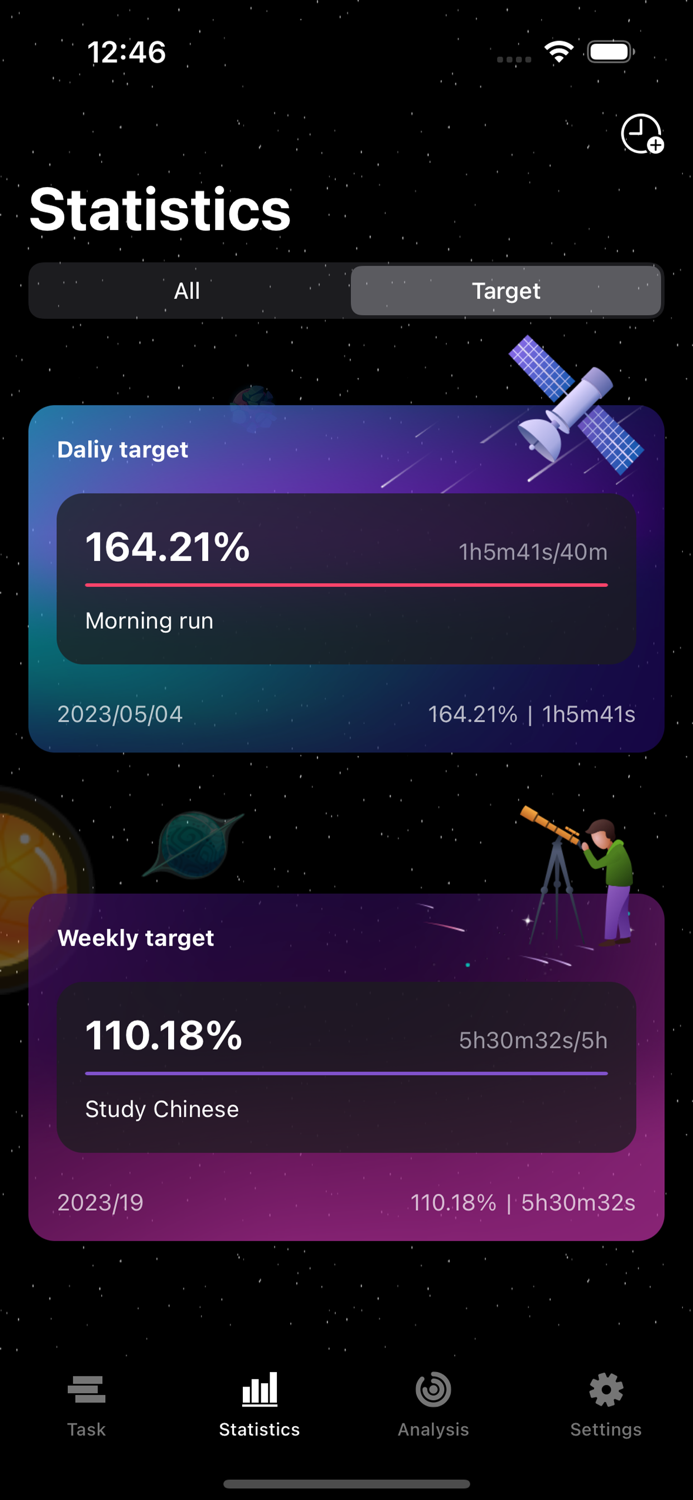Tap the add timer clock icon
This screenshot has height=1500, width=693.
(641, 135)
